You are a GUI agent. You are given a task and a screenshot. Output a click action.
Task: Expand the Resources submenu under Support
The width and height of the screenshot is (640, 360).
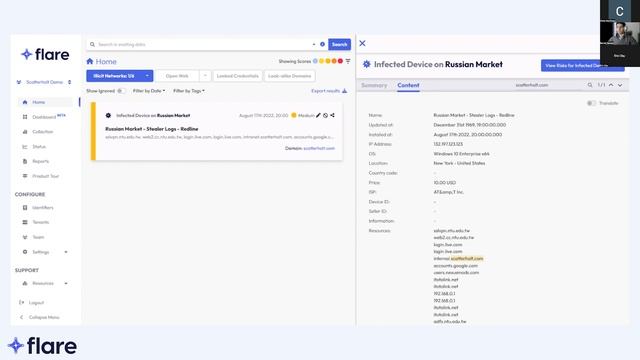click(66, 283)
